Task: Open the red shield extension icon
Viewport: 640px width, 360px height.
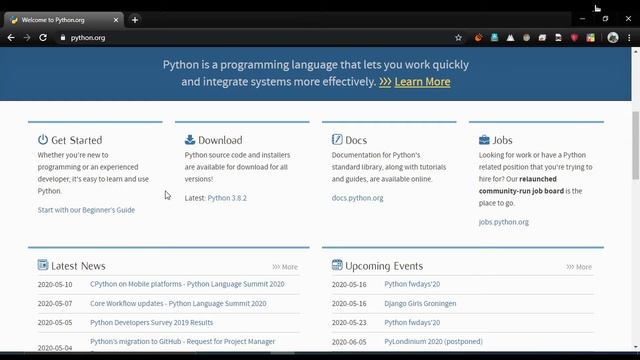Action: (574, 38)
